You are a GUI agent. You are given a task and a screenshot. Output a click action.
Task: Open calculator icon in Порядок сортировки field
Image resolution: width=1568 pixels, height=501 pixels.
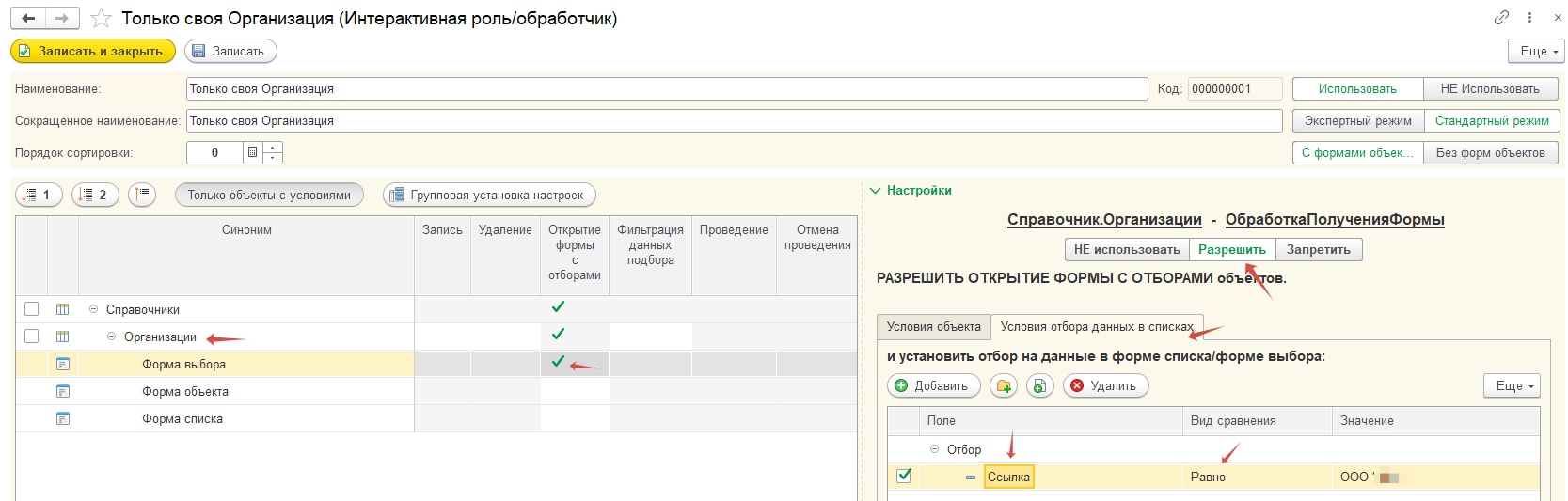pyautogui.click(x=252, y=152)
